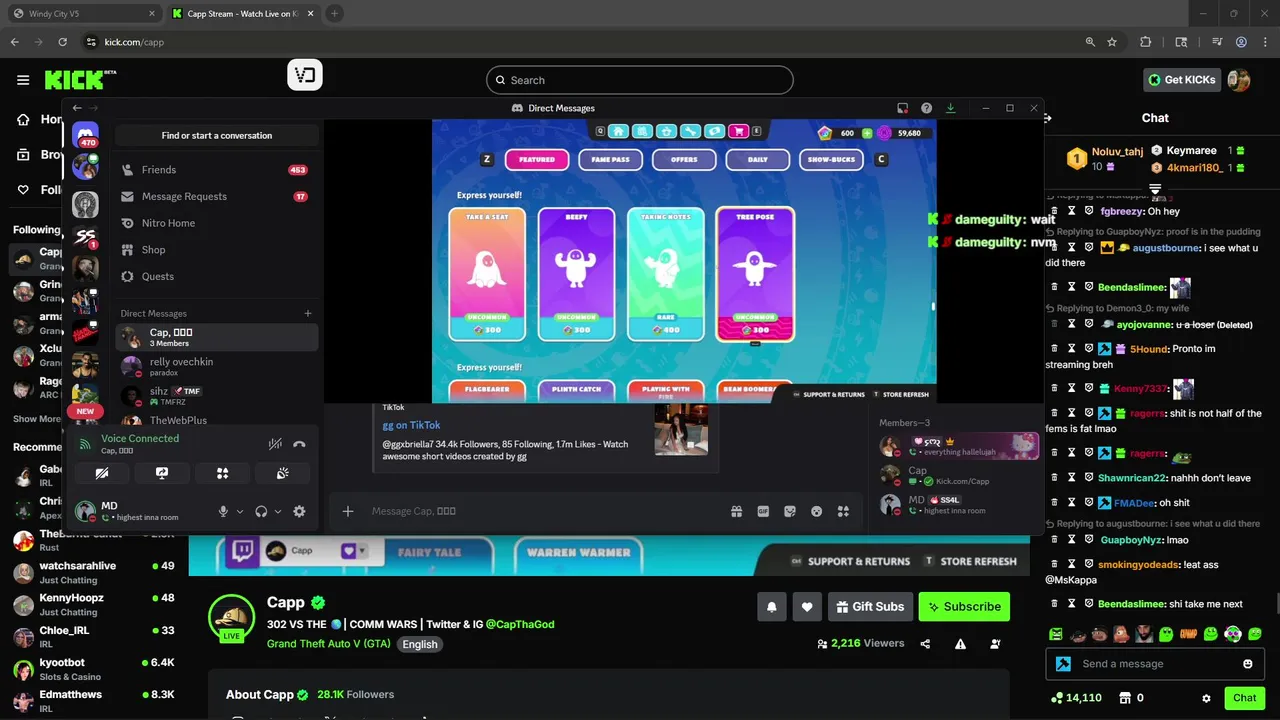
Task: Open the Discord soundboard button
Action: click(x=283, y=473)
